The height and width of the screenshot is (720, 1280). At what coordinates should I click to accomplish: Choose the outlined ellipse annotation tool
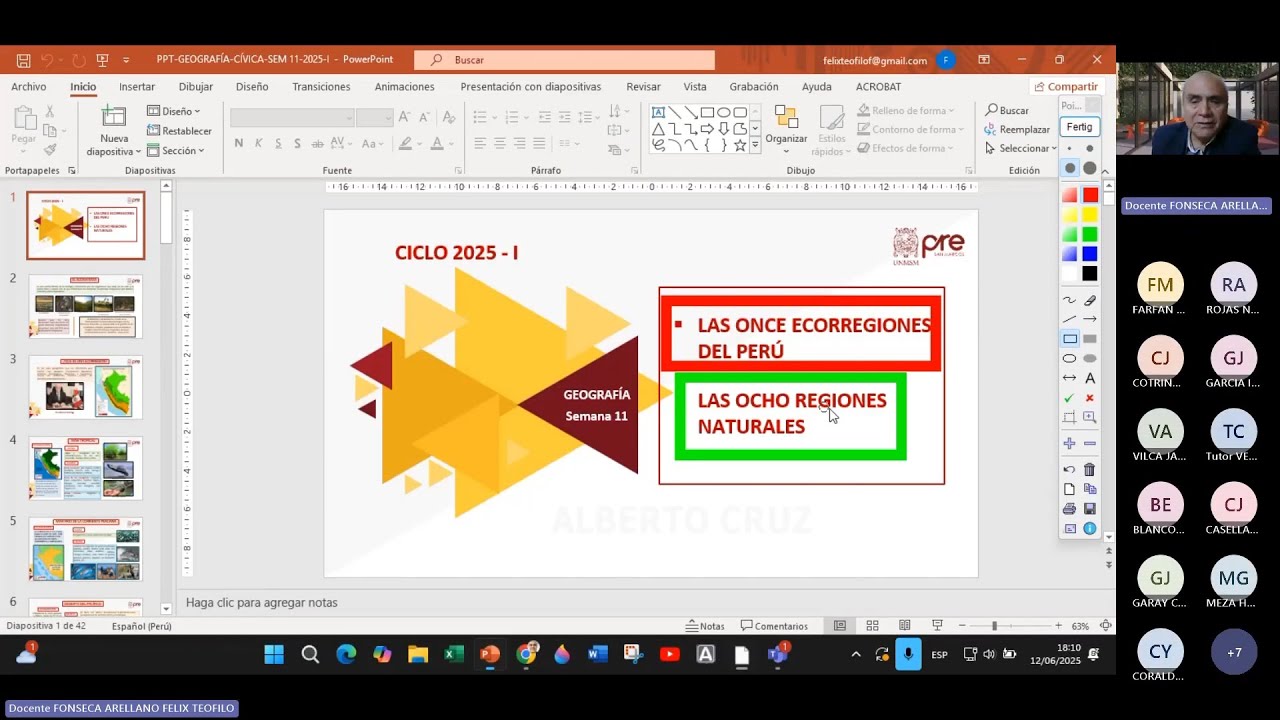point(1069,358)
